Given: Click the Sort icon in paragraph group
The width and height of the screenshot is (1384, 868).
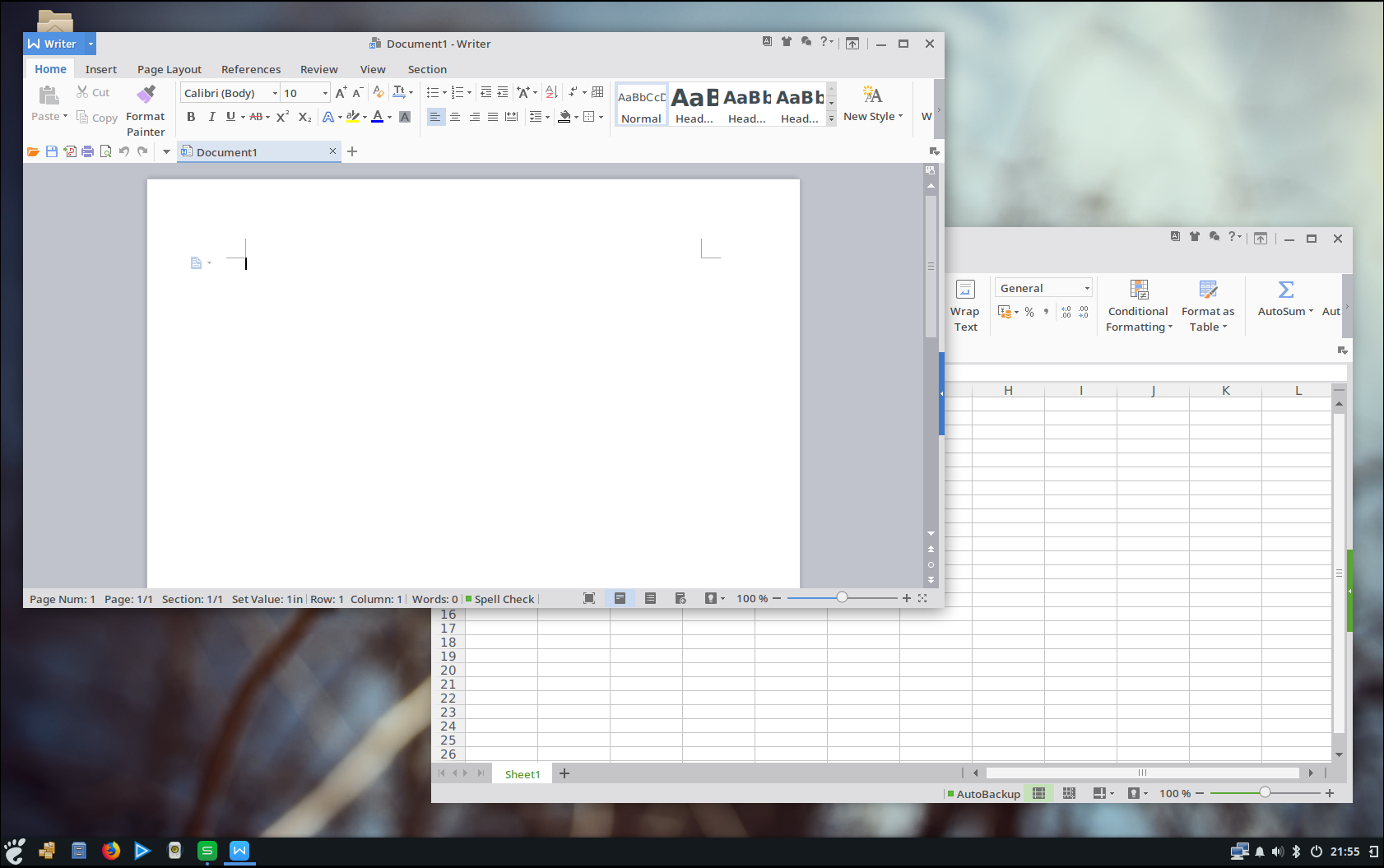Looking at the screenshot, I should pyautogui.click(x=551, y=92).
